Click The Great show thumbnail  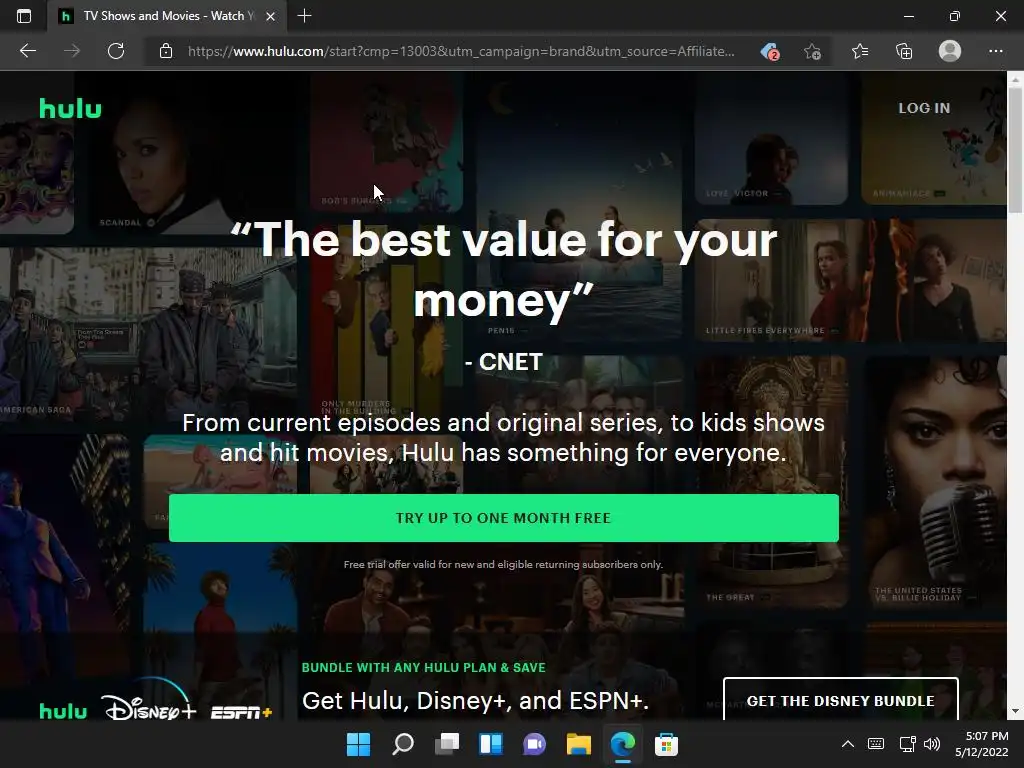click(x=771, y=482)
